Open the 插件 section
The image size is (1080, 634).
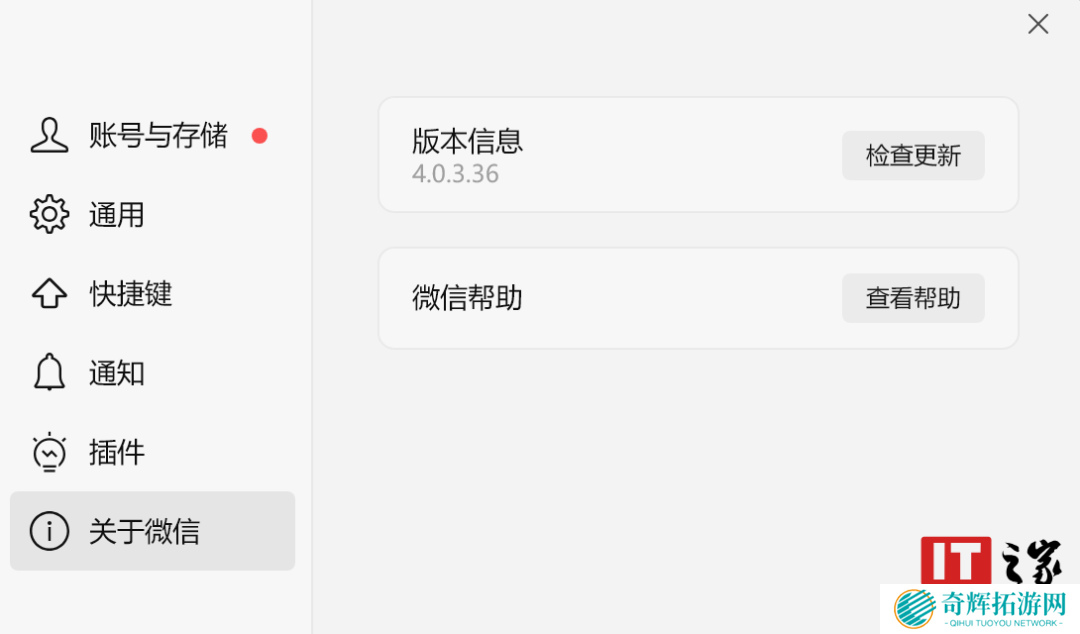(117, 452)
